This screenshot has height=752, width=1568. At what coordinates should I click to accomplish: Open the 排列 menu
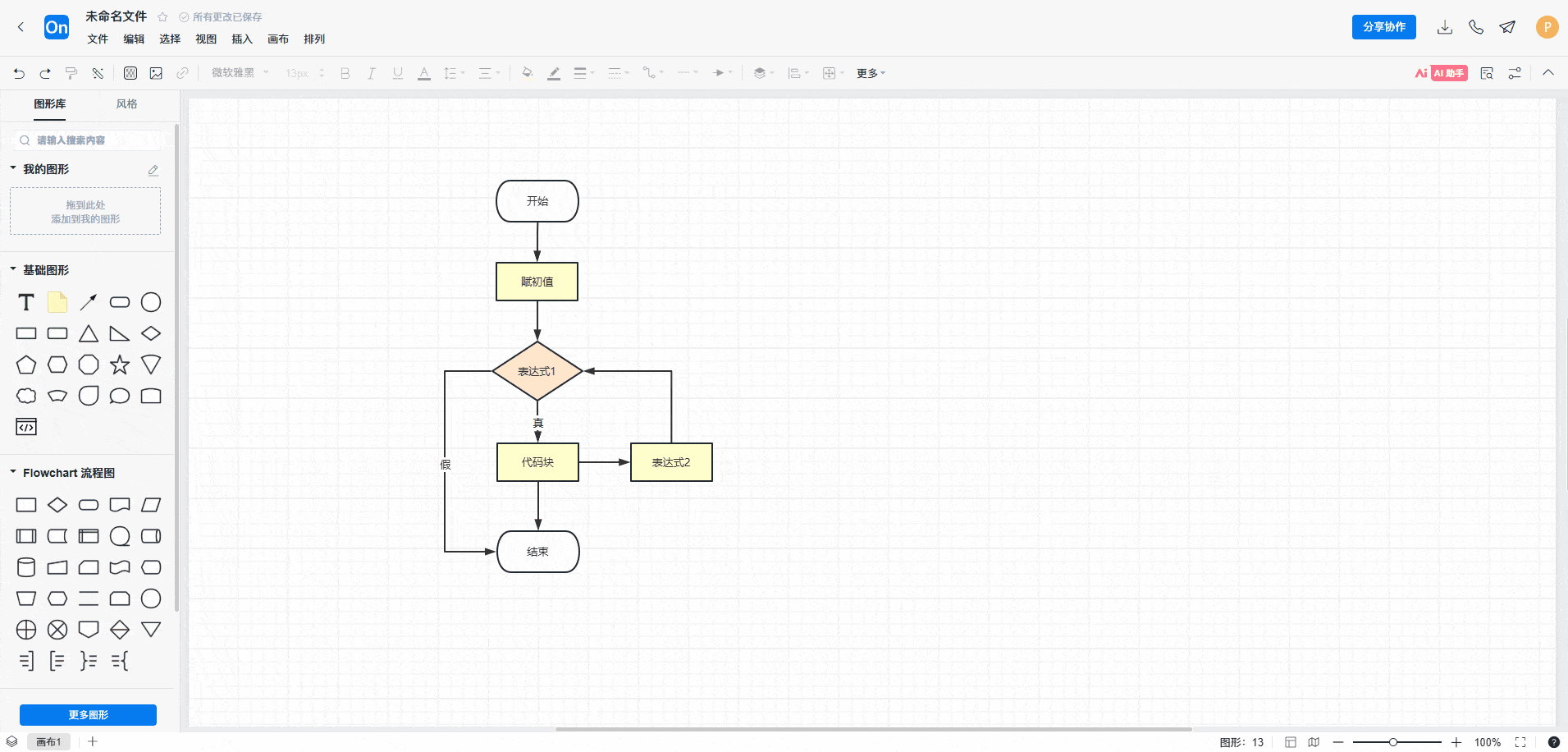click(x=314, y=39)
